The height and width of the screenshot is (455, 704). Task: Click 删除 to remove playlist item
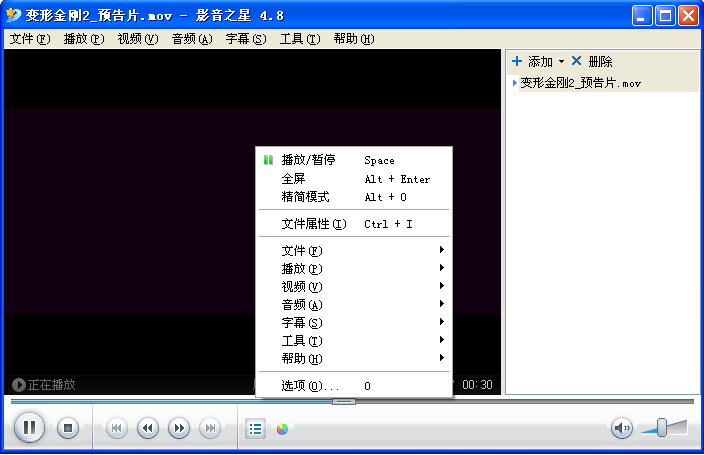pos(593,62)
